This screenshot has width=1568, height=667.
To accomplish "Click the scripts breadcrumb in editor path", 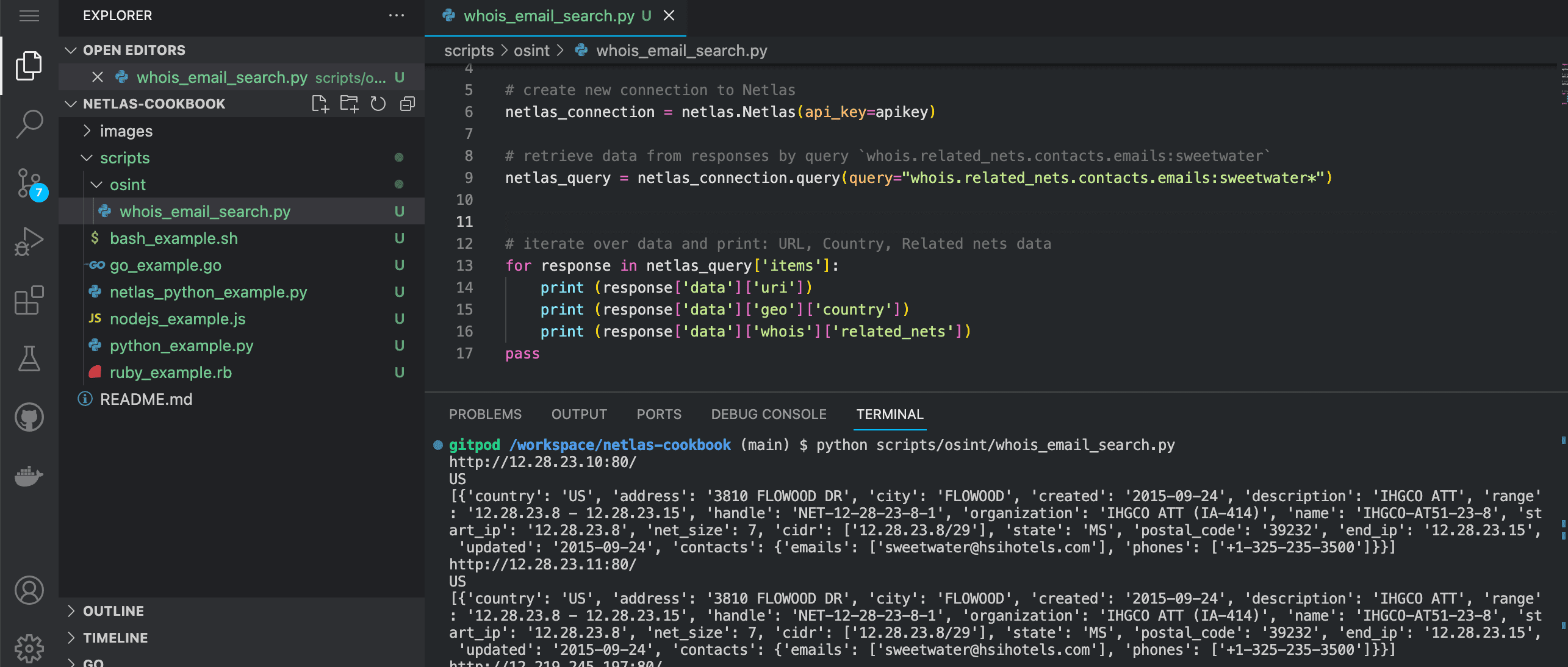I will [469, 51].
